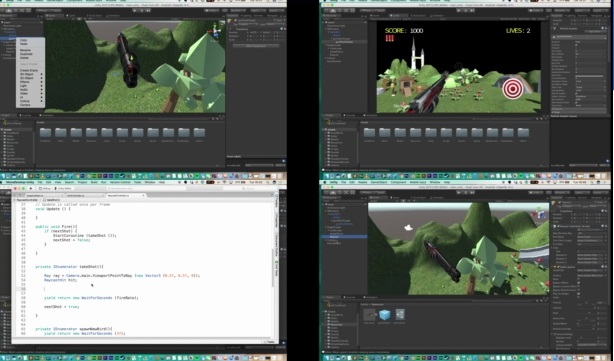This screenshot has width=614, height=361.
Task: Select the Rect tool in the bottom-right Unity window
Action: 352,192
